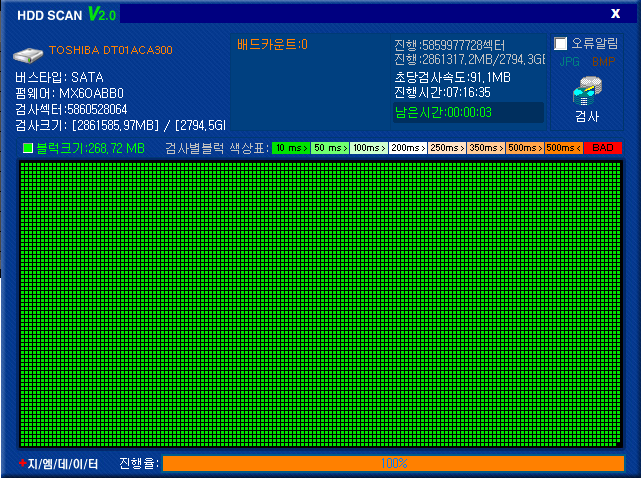Click the 초당검사속도:91.1MB text
642x479 pixels.
pyautogui.click(x=452, y=77)
